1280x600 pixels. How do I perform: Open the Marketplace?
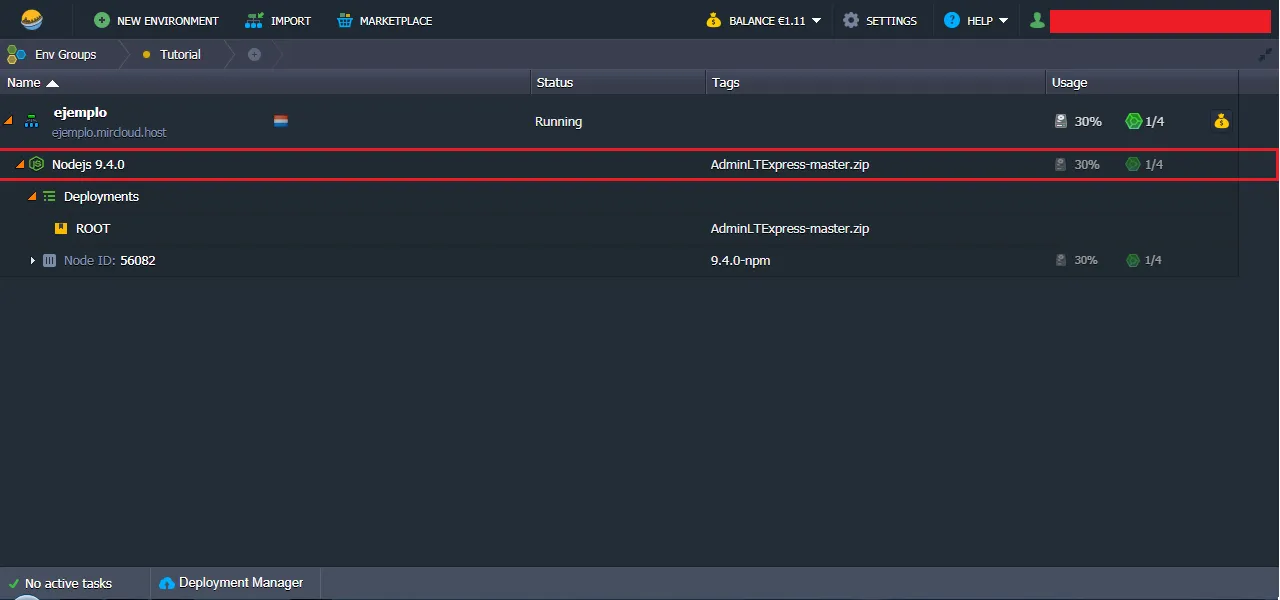click(384, 20)
